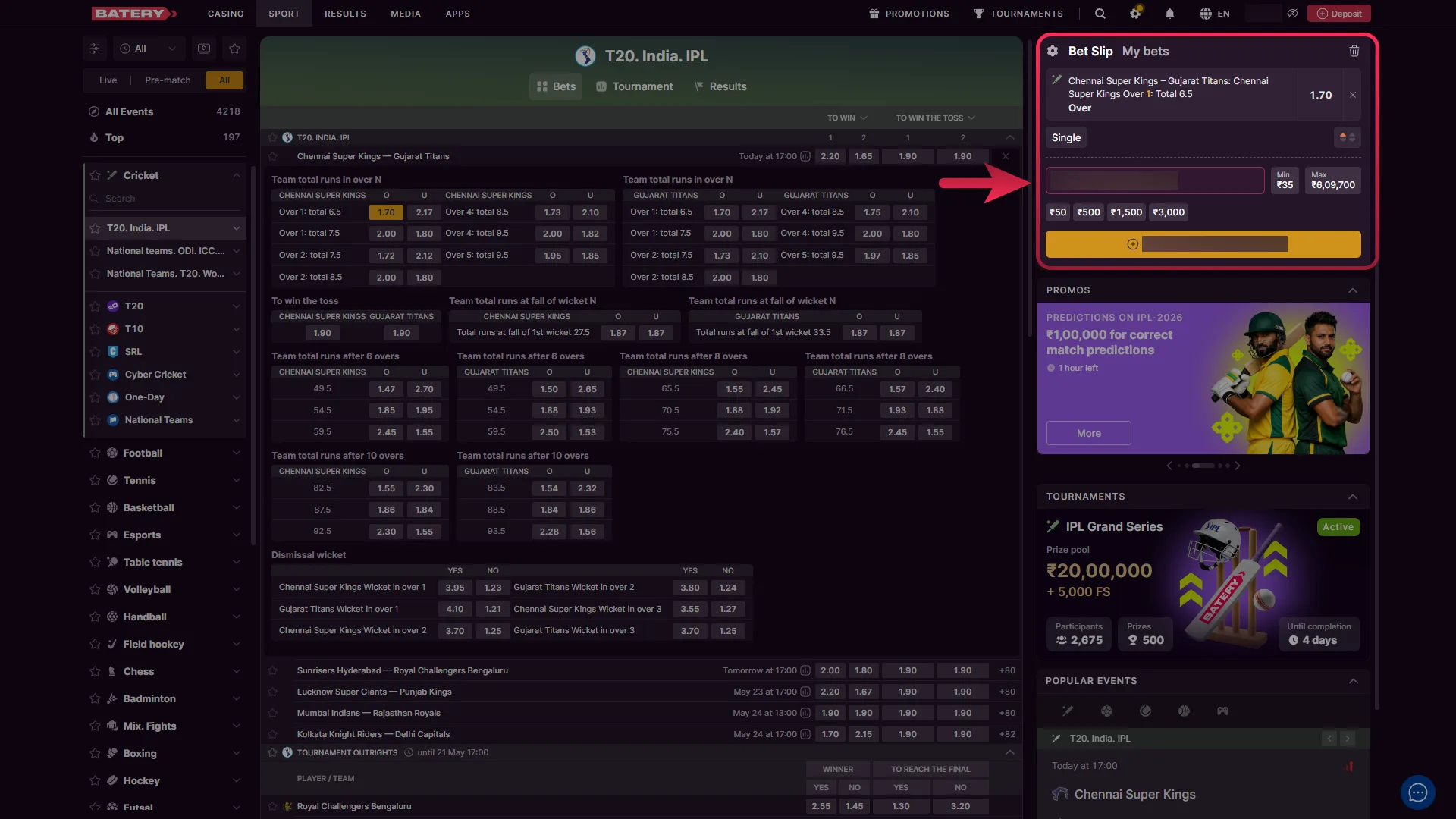Image resolution: width=1456 pixels, height=819 pixels.
Task: Switch to My bets tab
Action: tap(1145, 51)
